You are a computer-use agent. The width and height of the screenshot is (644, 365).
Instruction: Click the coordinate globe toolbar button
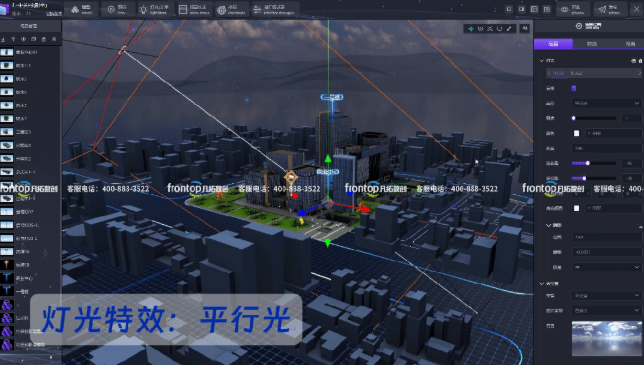pyautogui.click(x=232, y=9)
